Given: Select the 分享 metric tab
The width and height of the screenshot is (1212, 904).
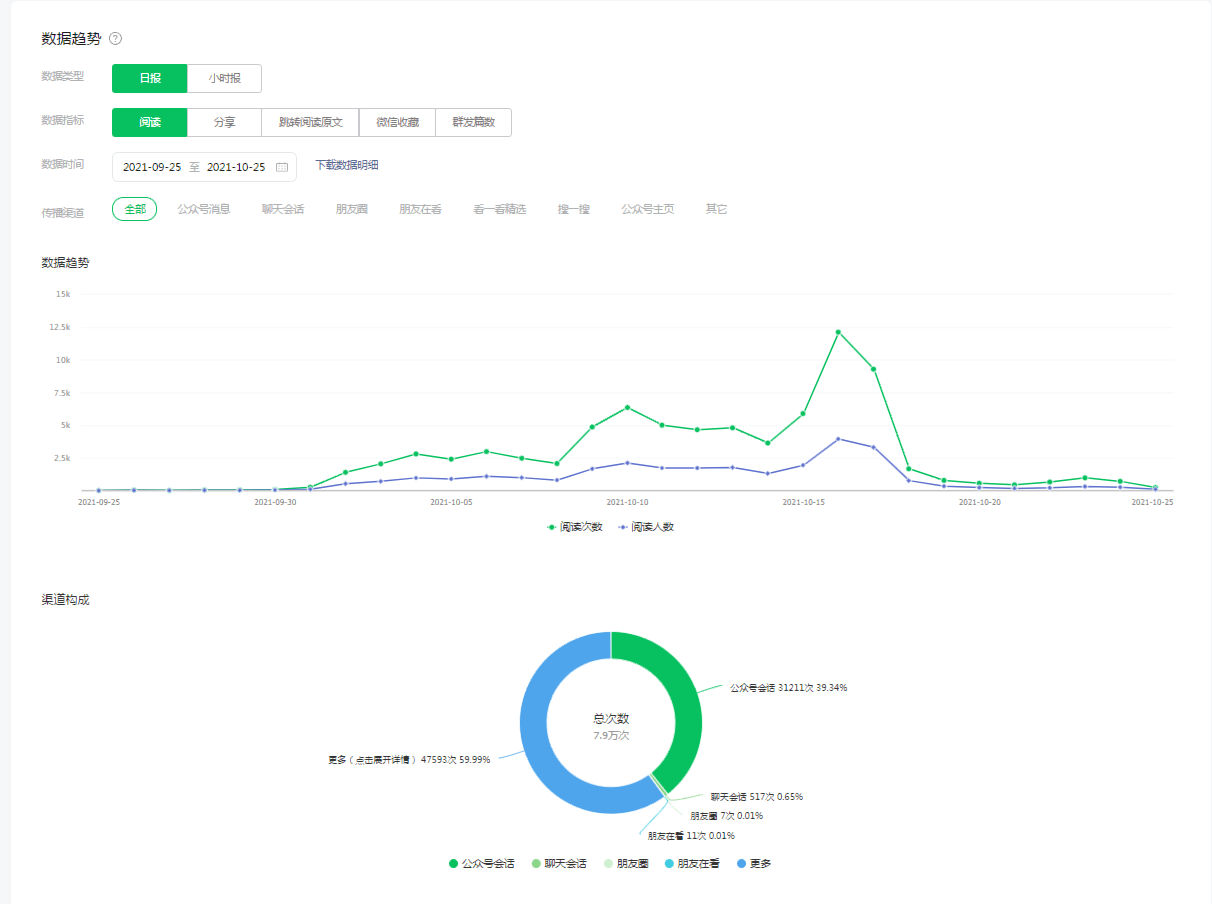Looking at the screenshot, I should (x=224, y=122).
